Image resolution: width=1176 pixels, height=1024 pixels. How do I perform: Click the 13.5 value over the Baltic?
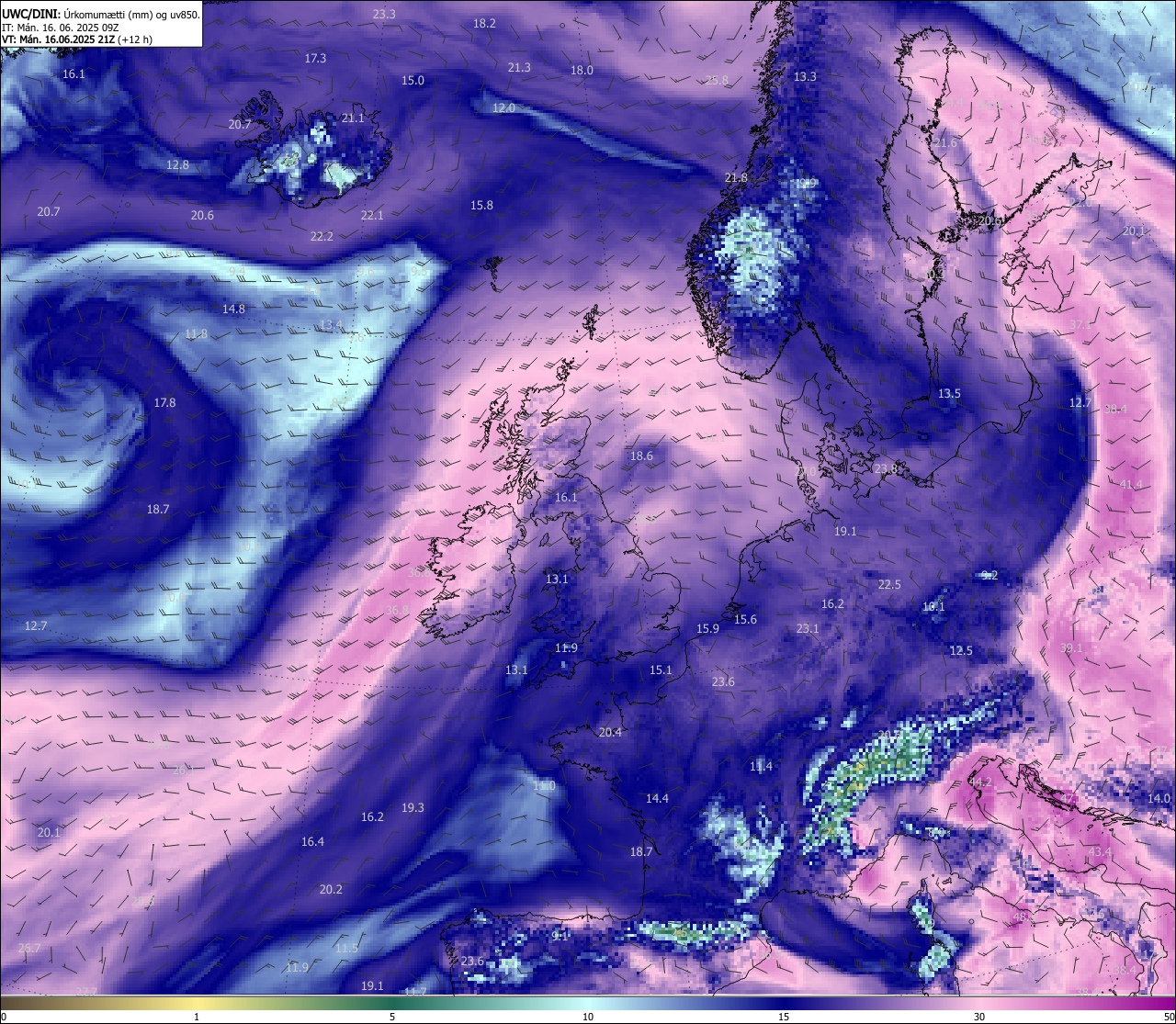[x=949, y=393]
